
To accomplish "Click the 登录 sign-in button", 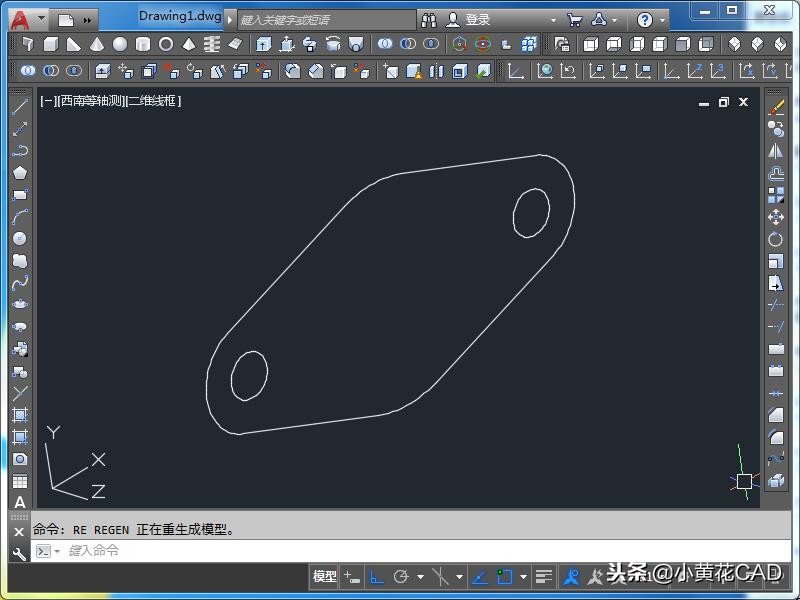I will [x=470, y=20].
